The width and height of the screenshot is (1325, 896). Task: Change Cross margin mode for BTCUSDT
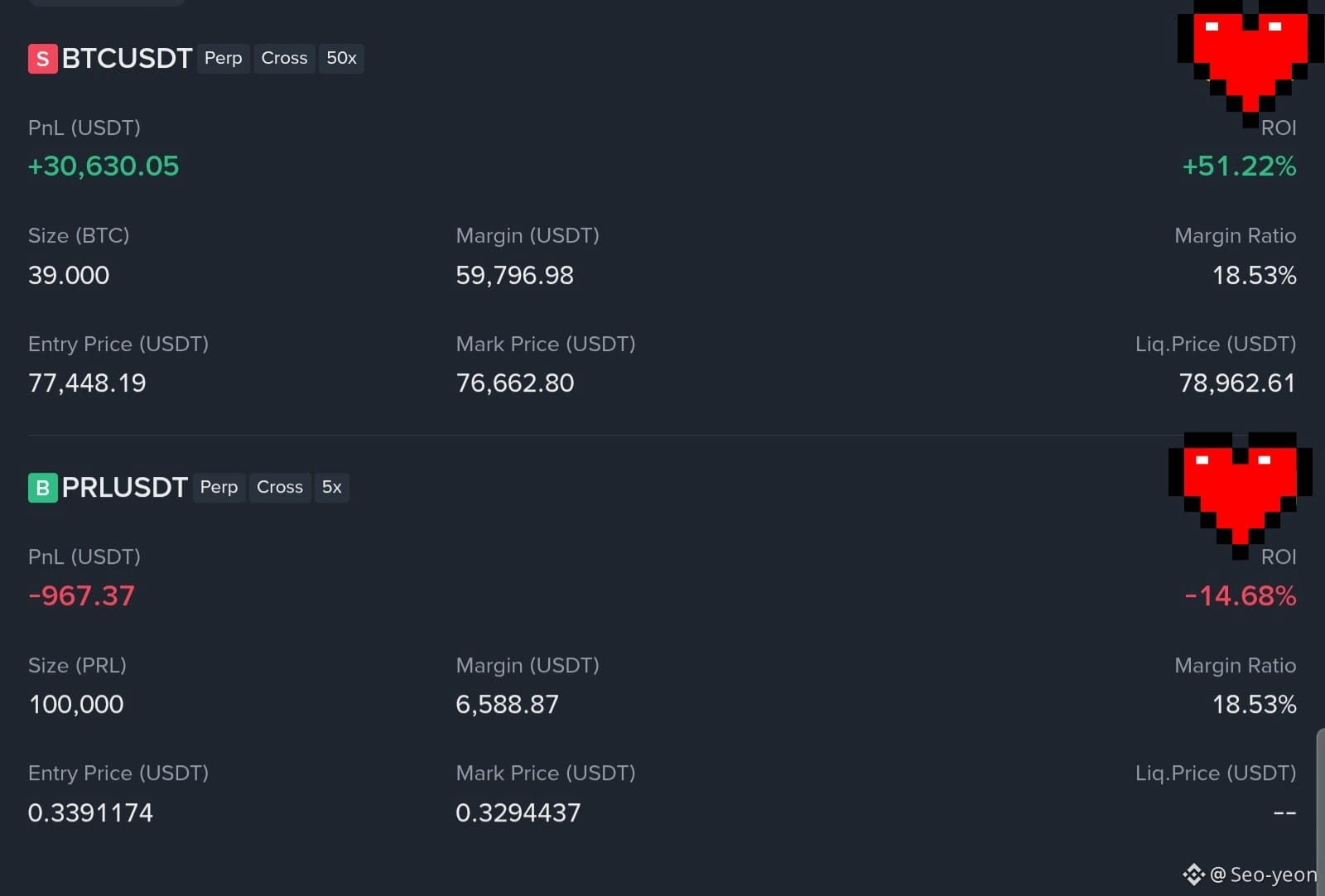click(284, 59)
